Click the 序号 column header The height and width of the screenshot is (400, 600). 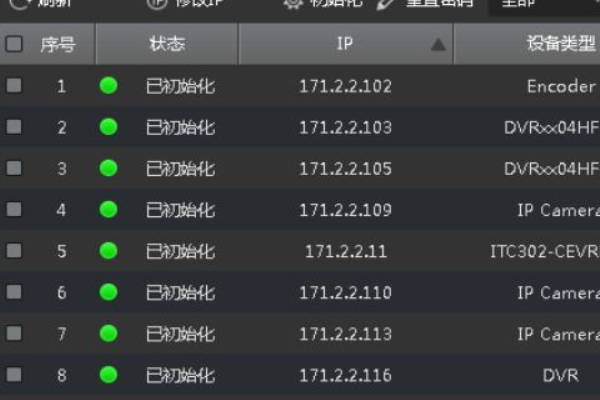coord(58,44)
